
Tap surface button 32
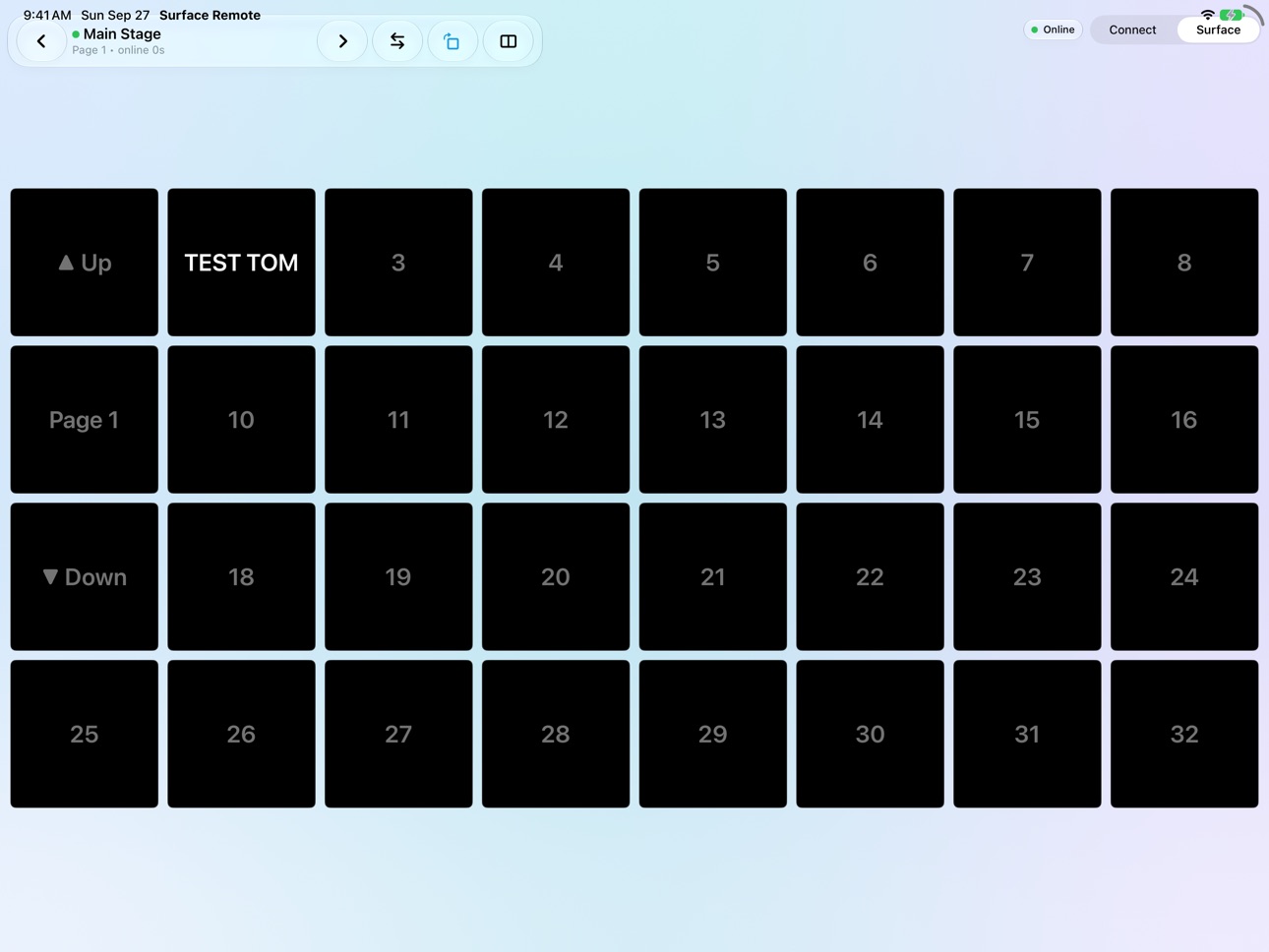click(1184, 734)
